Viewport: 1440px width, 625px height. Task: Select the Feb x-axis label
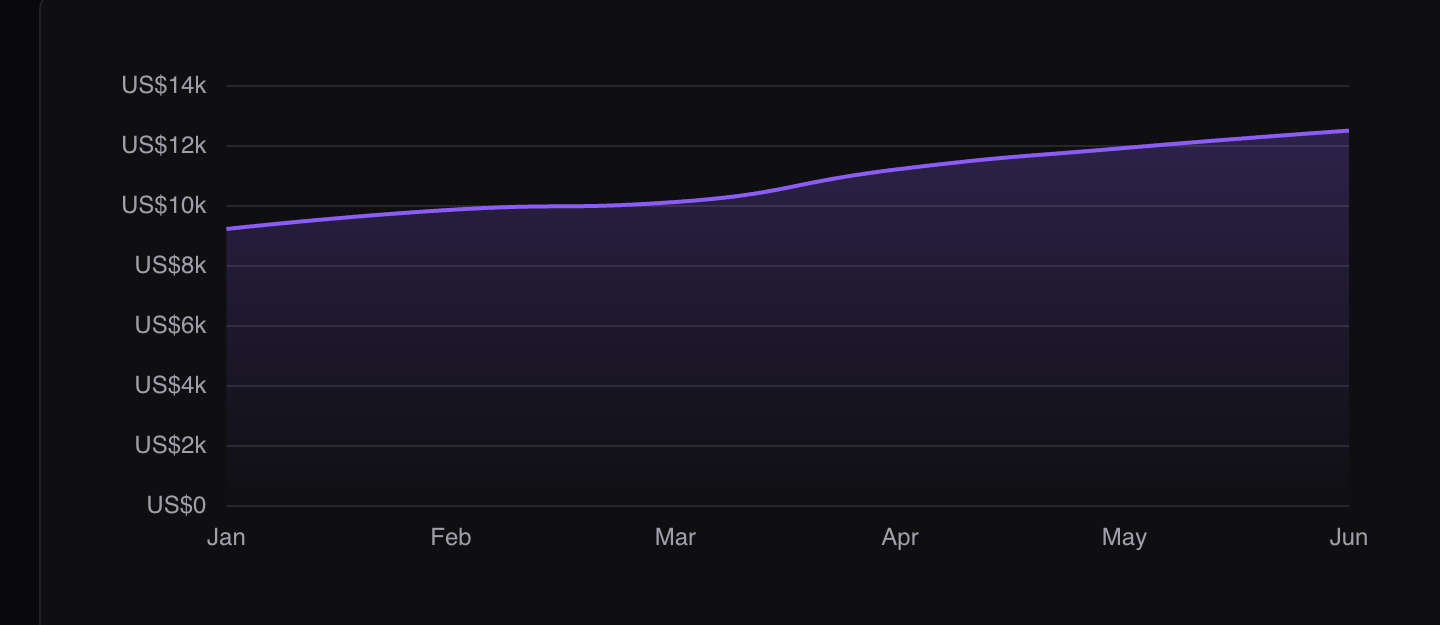tap(451, 538)
